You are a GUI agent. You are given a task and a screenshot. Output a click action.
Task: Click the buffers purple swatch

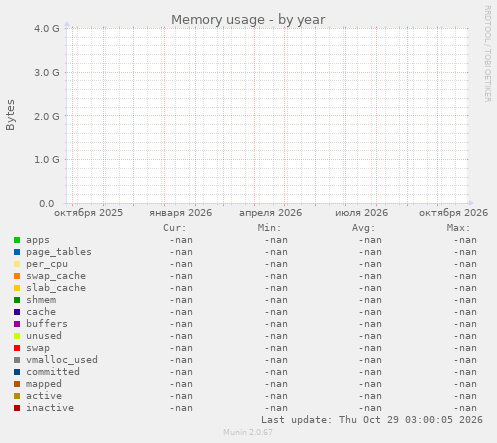point(17,324)
